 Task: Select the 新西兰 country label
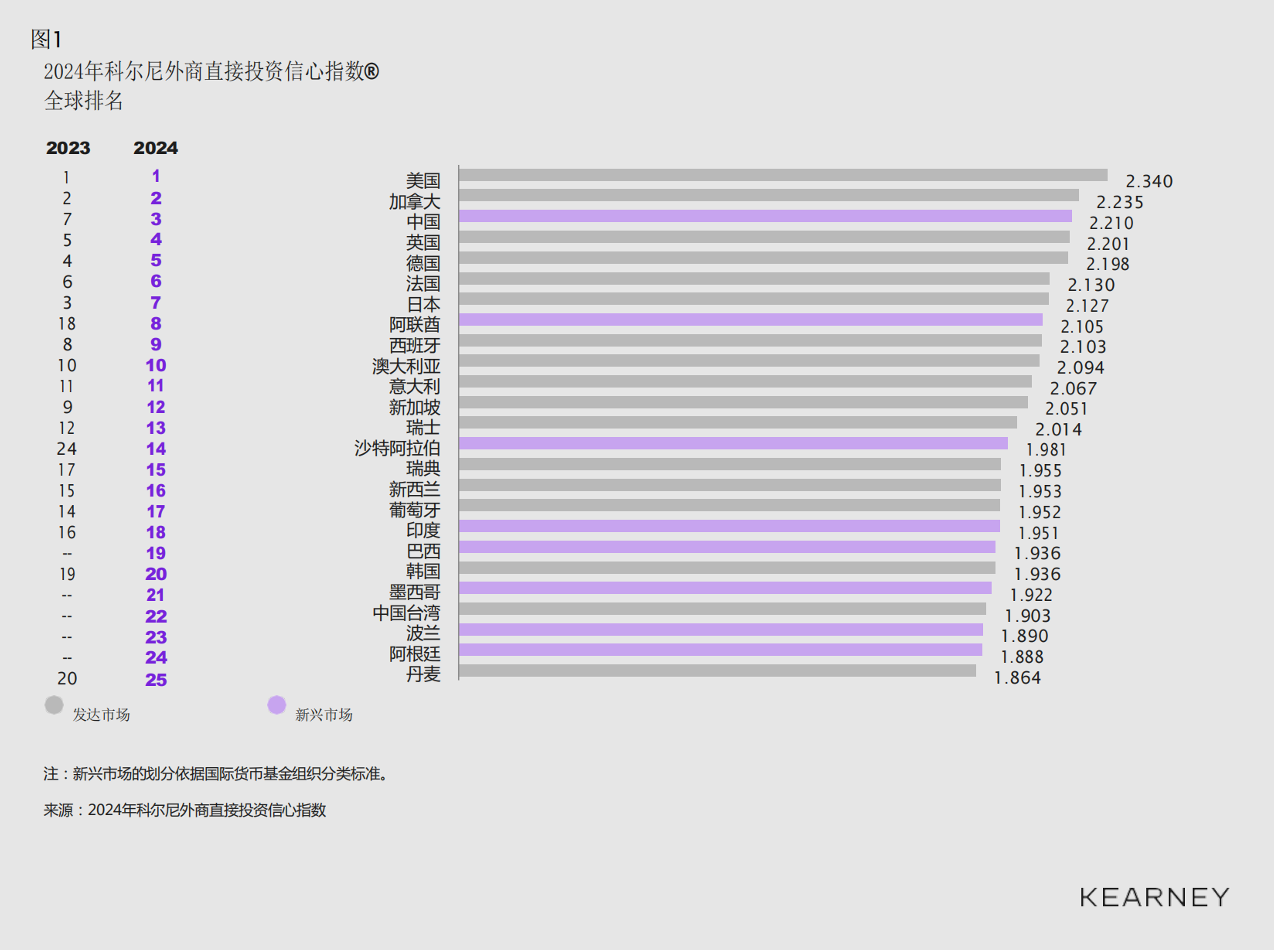click(x=415, y=489)
